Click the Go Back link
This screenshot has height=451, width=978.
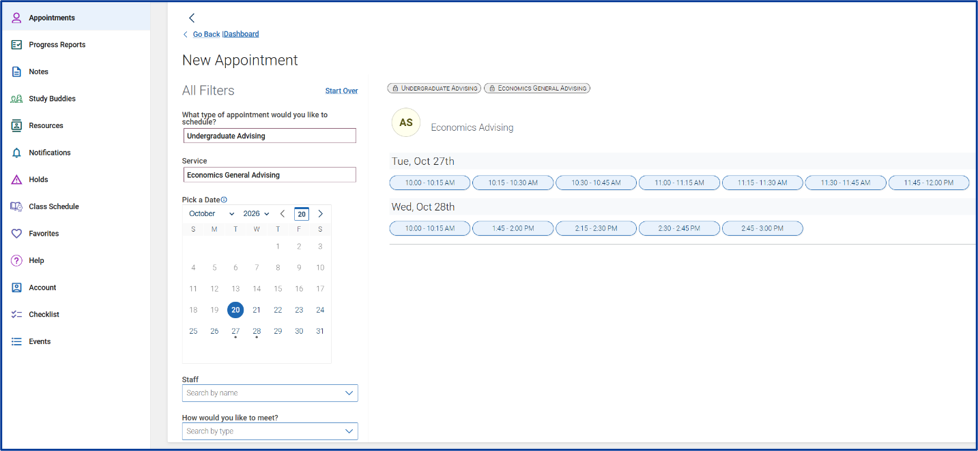(x=206, y=34)
